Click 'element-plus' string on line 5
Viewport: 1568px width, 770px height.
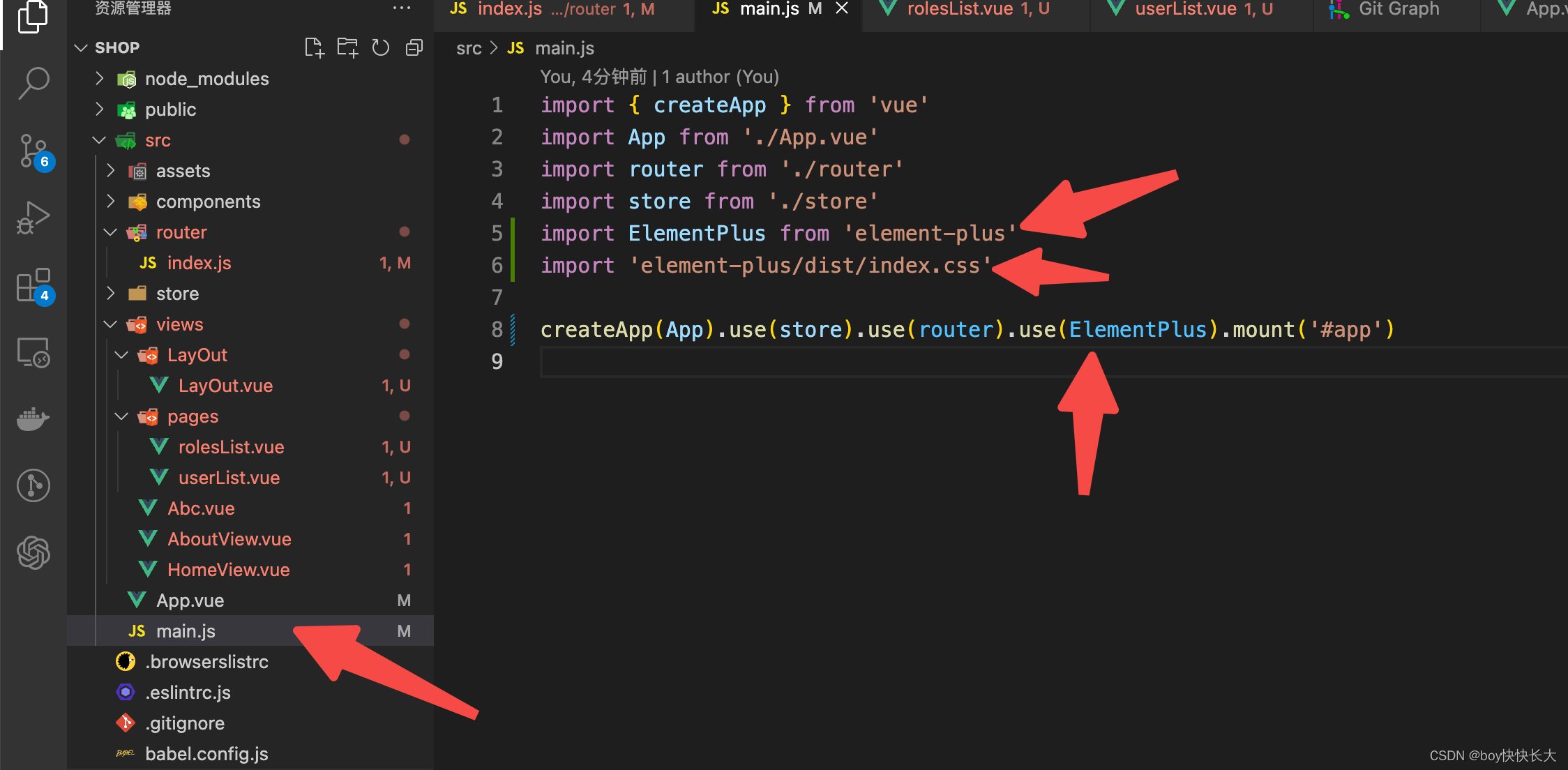coord(930,234)
